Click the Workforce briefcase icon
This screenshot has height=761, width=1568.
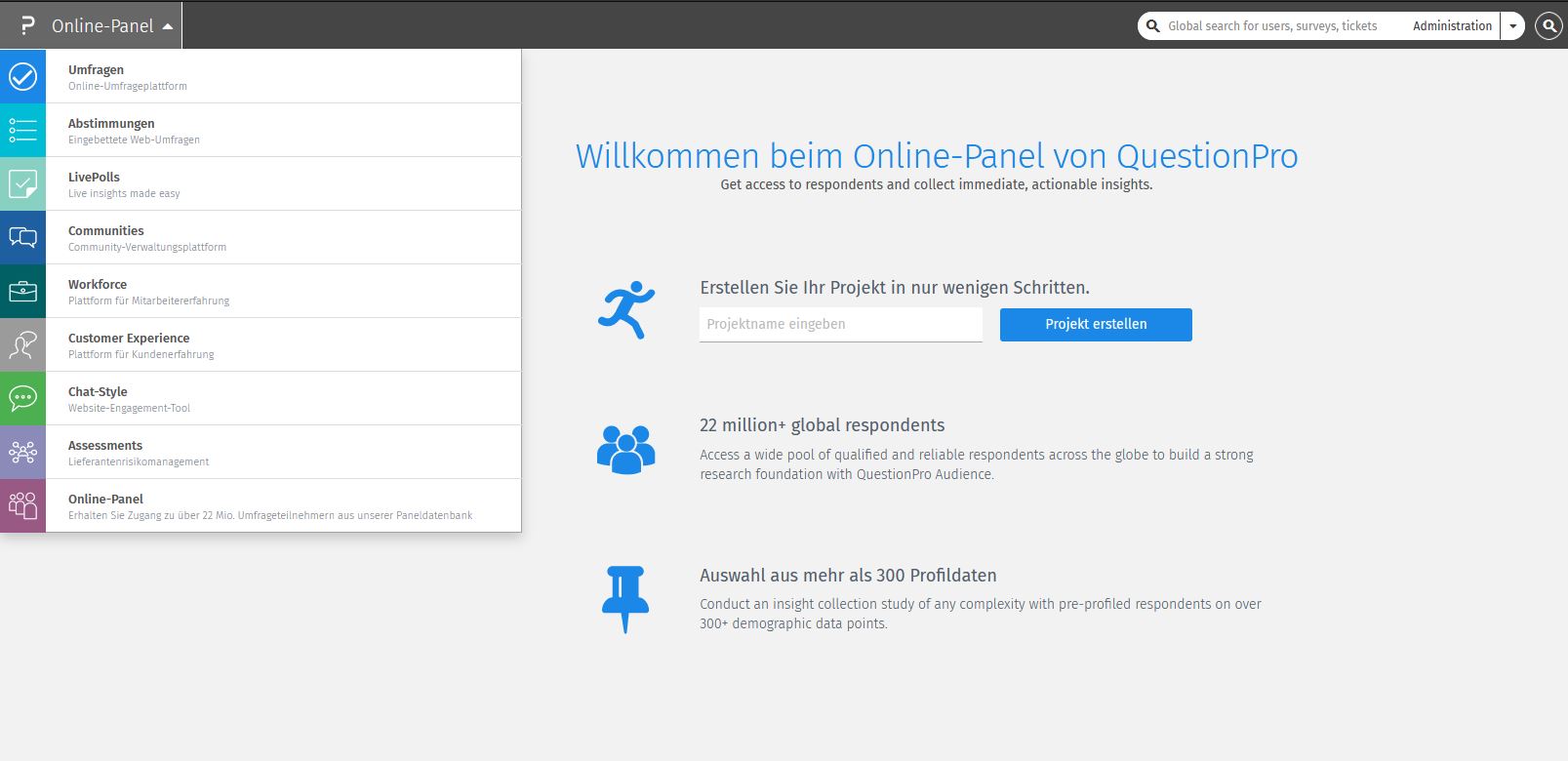(22, 291)
